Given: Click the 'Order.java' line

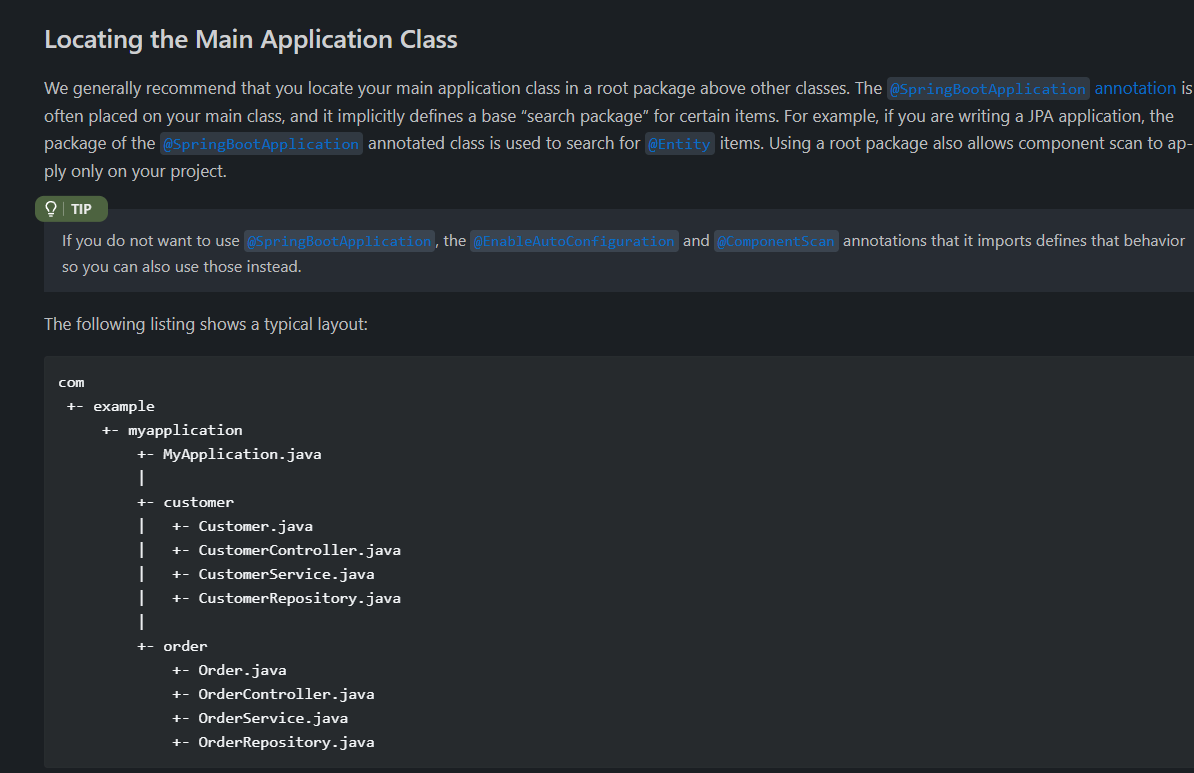Looking at the screenshot, I should (x=242, y=670).
